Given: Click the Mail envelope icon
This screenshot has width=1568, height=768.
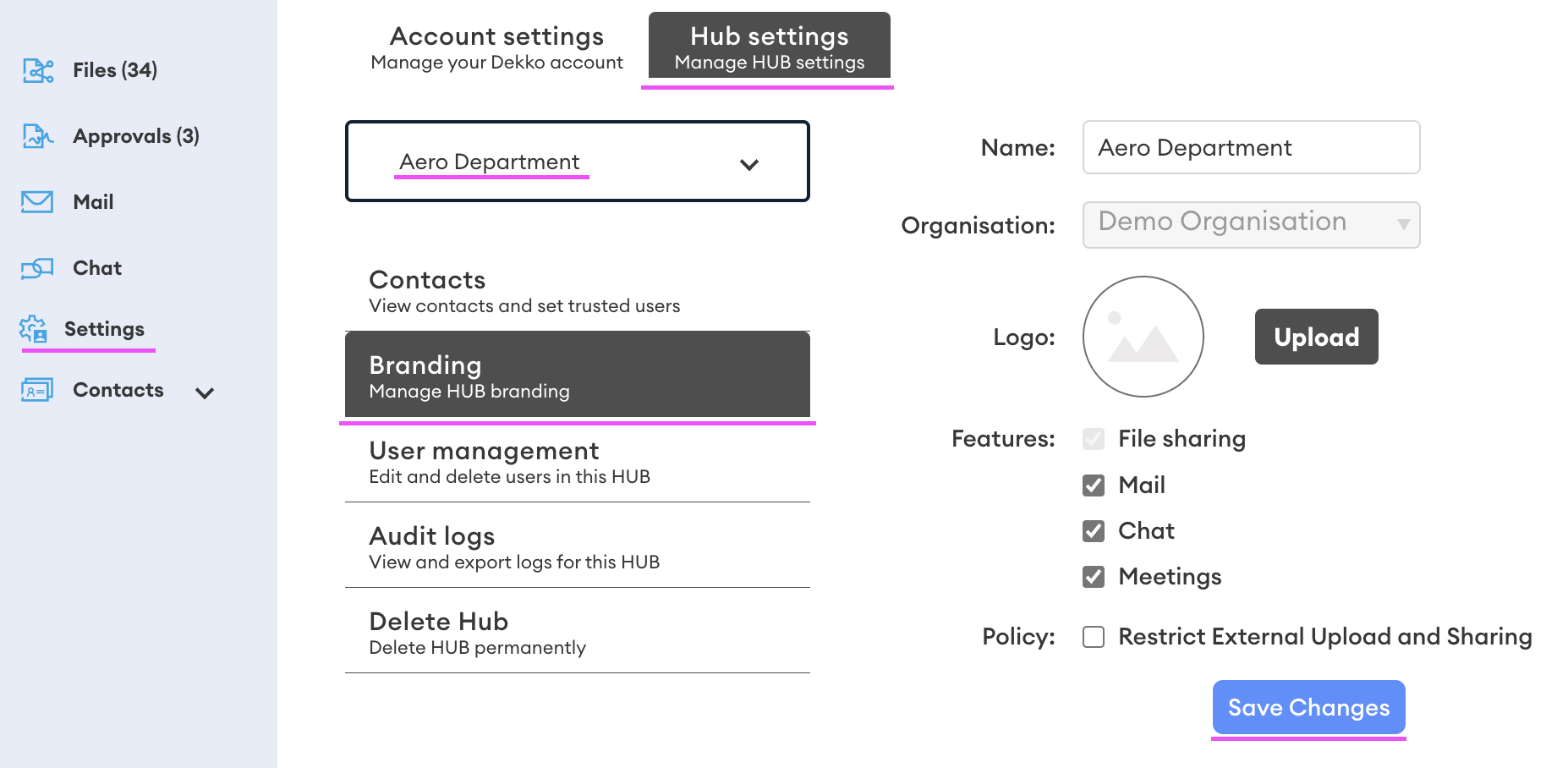Looking at the screenshot, I should tap(37, 201).
